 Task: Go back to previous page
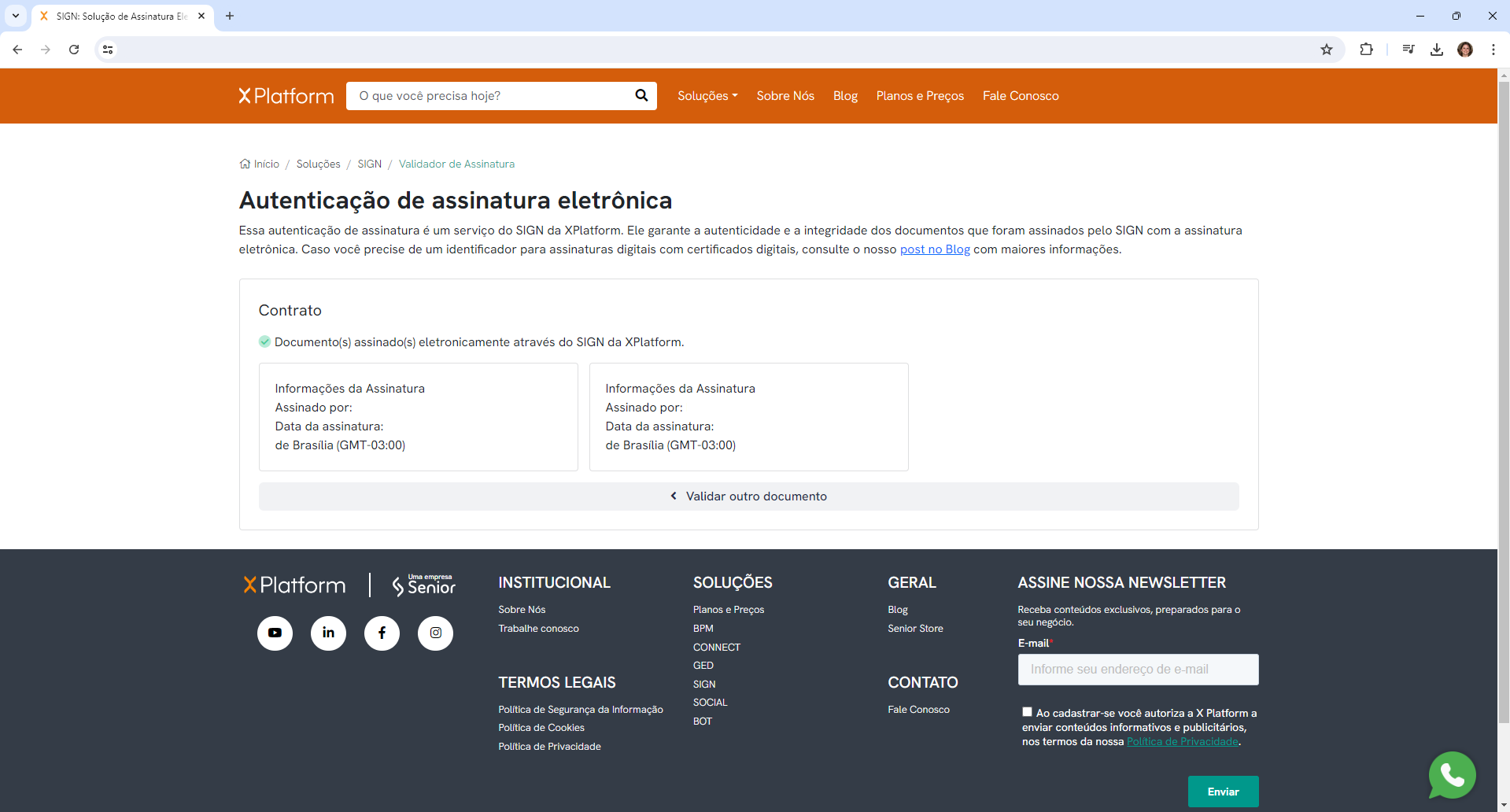(x=17, y=50)
